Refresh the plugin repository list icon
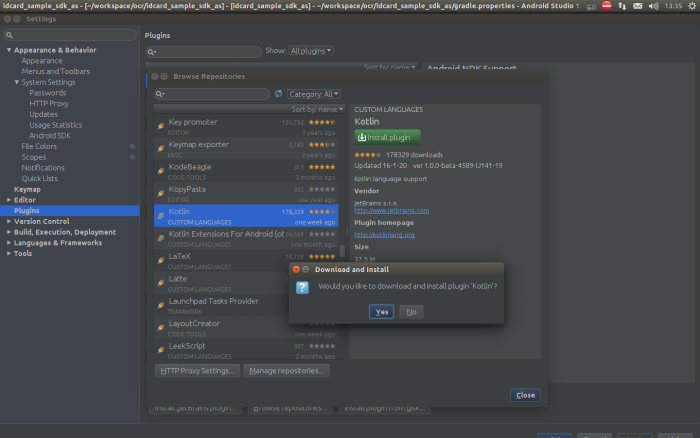The image size is (700, 438). click(x=279, y=94)
